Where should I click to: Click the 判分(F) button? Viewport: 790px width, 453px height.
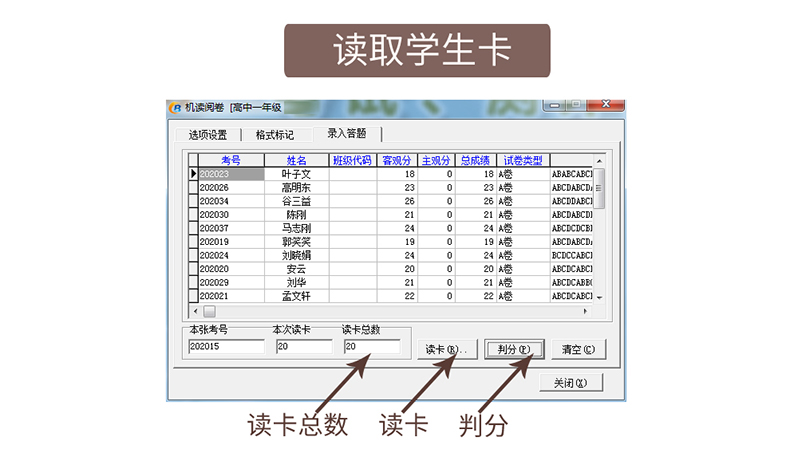pyautogui.click(x=513, y=350)
